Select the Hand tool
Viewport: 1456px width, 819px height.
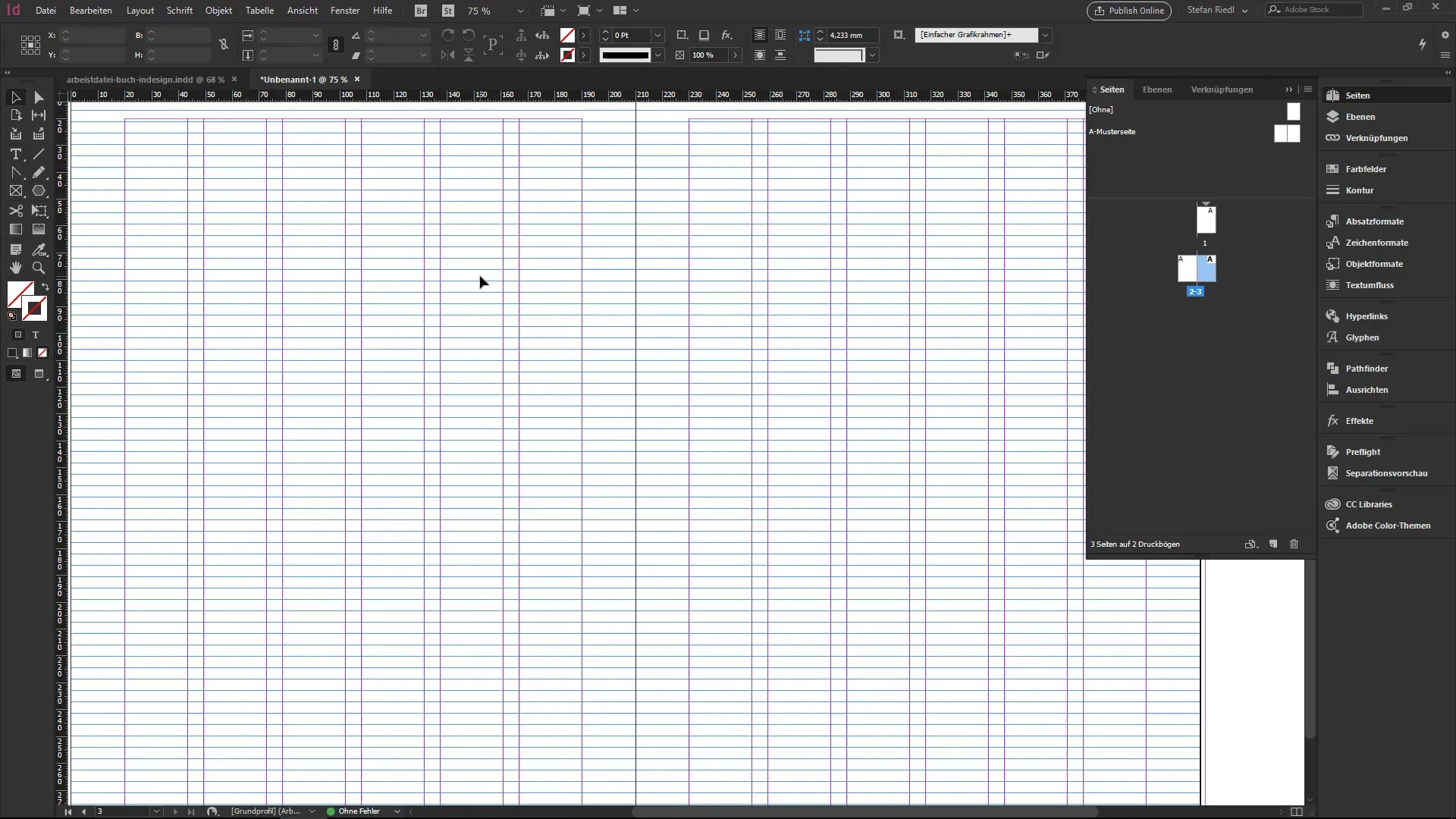tap(15, 268)
